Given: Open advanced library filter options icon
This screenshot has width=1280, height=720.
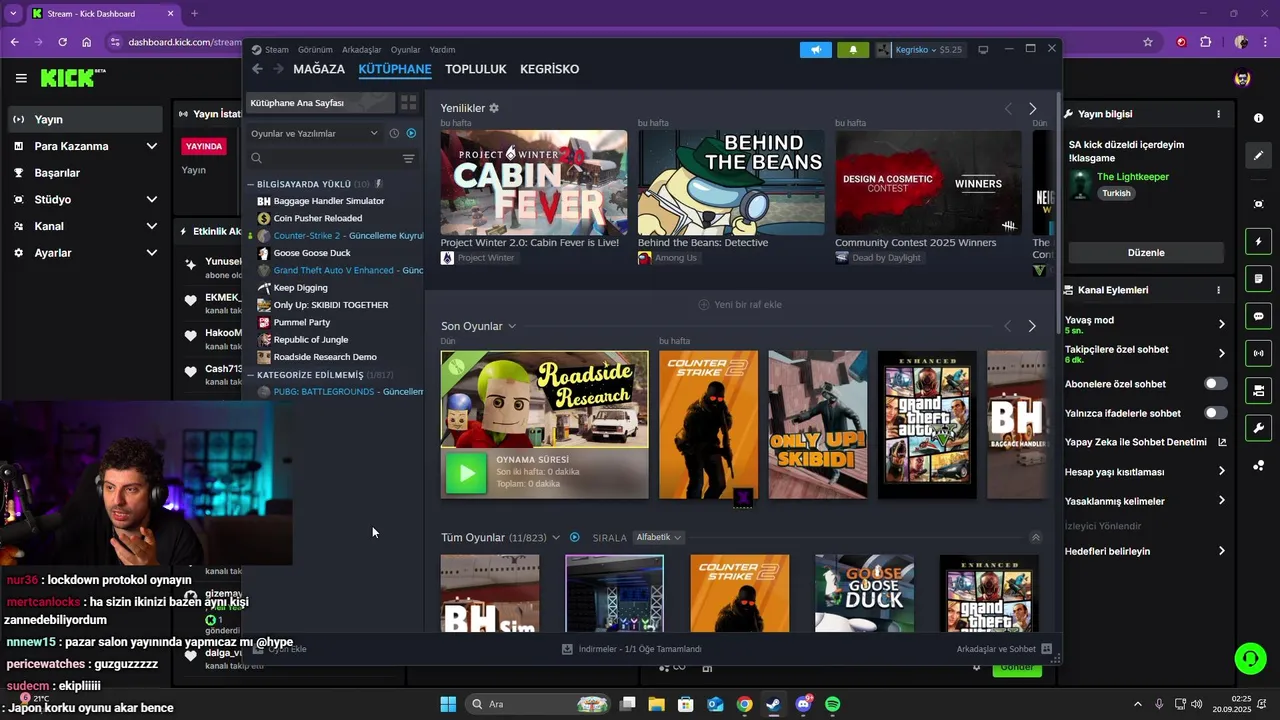Looking at the screenshot, I should point(408,158).
